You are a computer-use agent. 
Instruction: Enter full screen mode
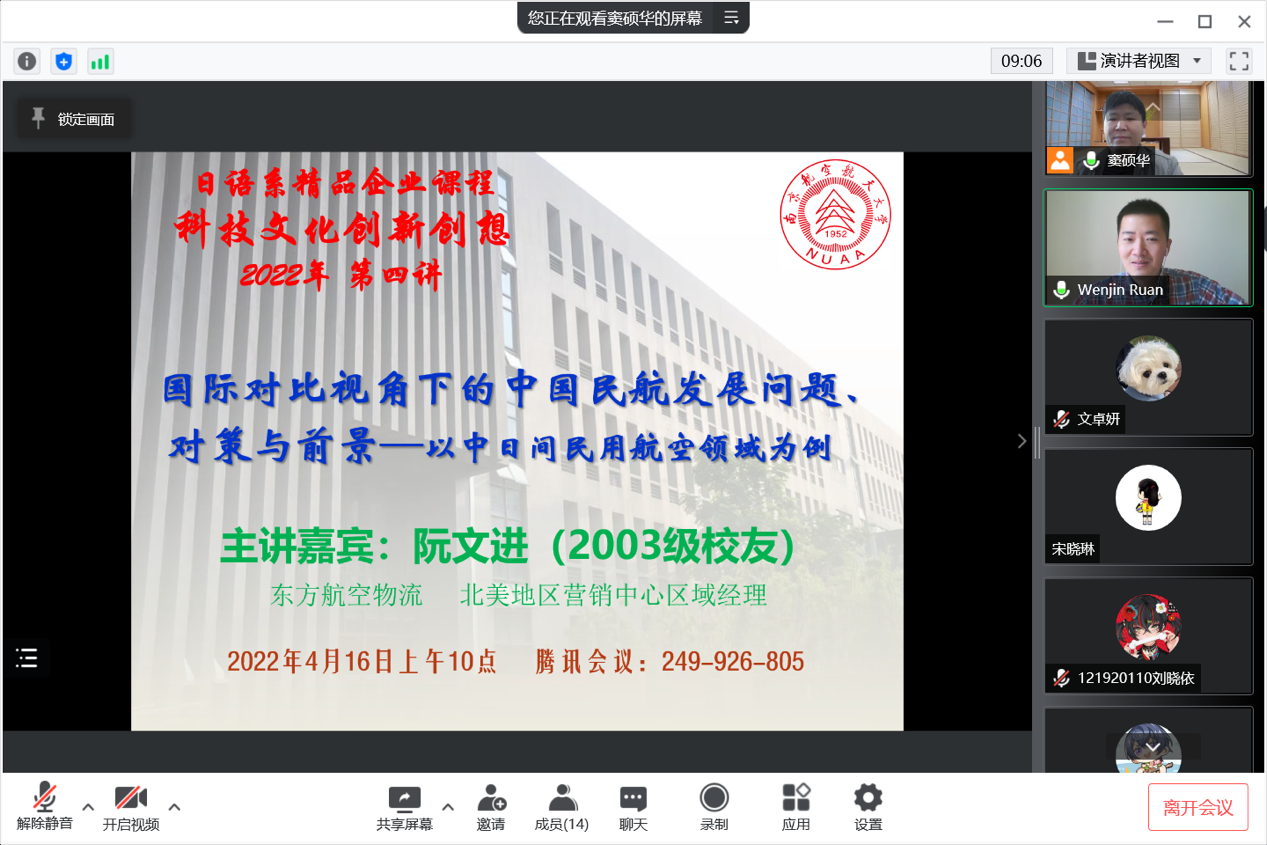(1239, 61)
